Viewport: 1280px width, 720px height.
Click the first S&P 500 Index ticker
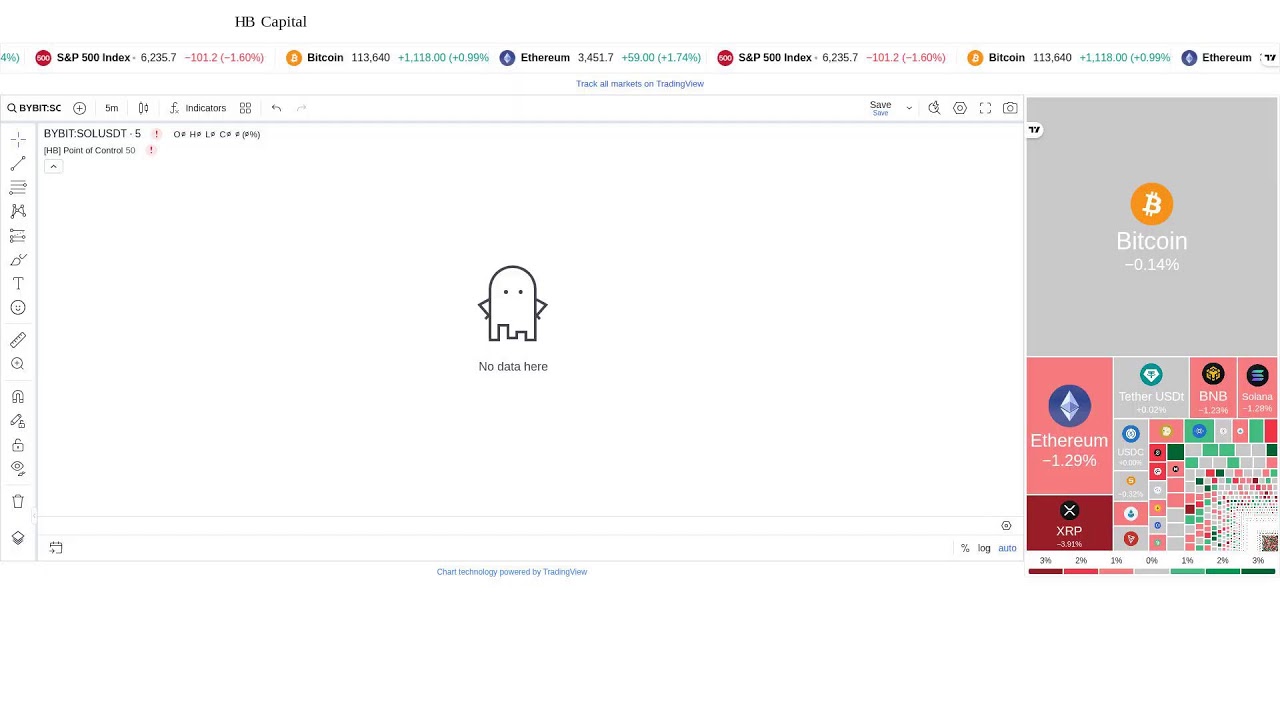[149, 58]
